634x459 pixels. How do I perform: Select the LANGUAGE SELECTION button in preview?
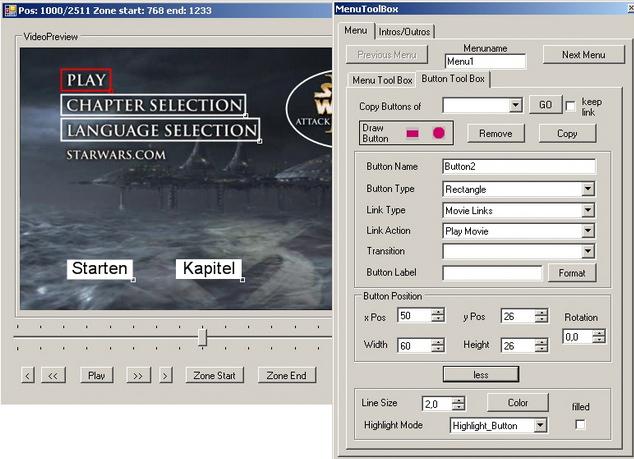click(161, 130)
